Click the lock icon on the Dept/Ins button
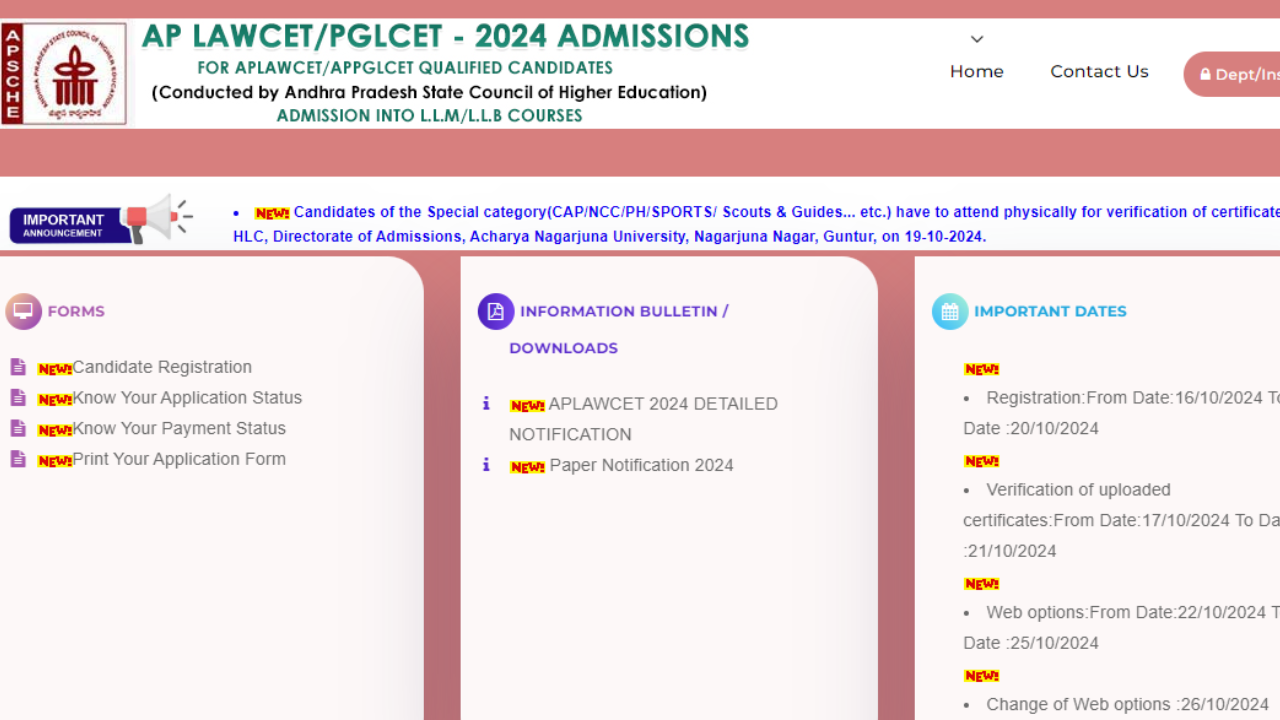 [x=1207, y=74]
